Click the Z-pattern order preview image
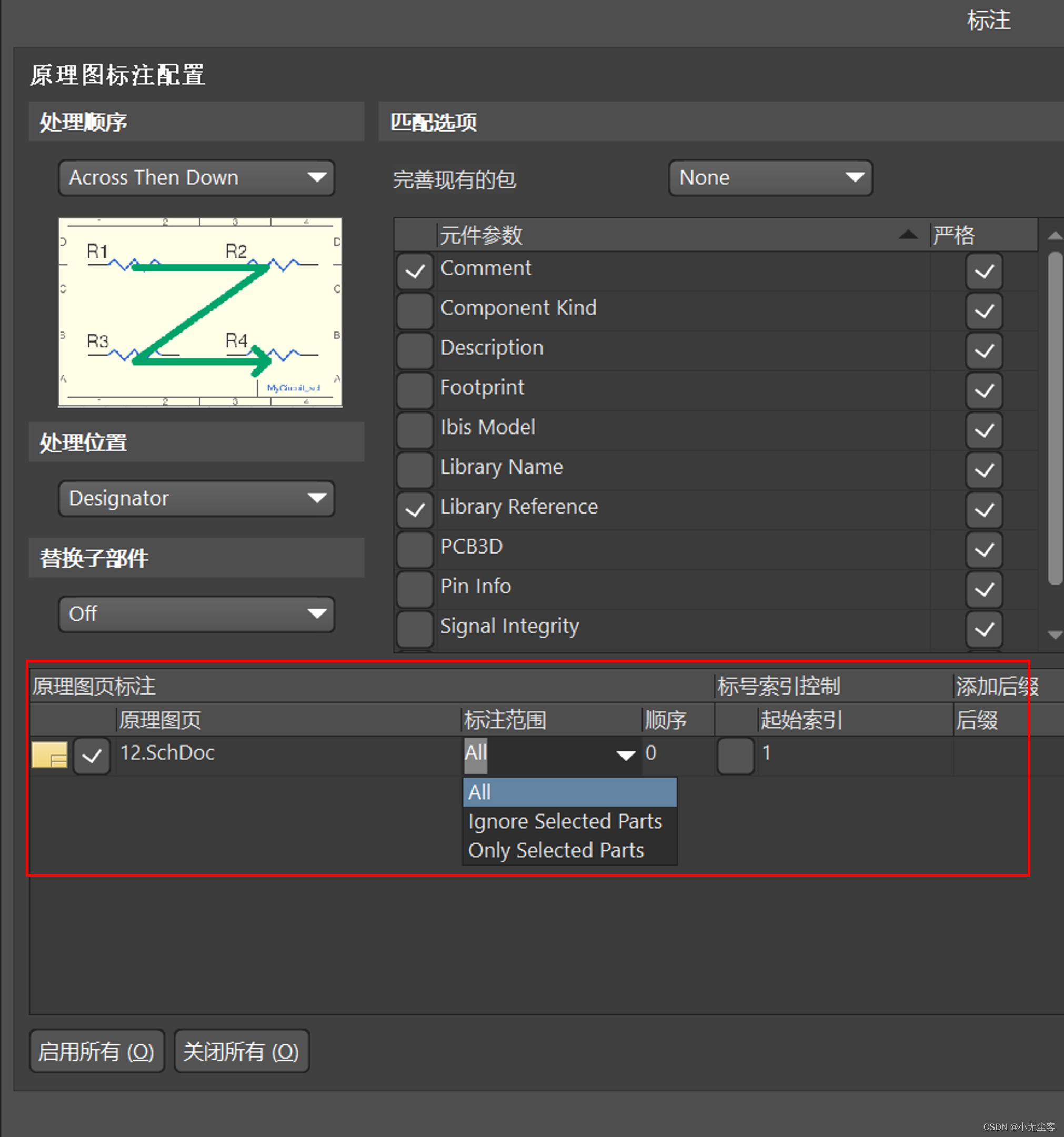This screenshot has width=1064, height=1137. [199, 311]
